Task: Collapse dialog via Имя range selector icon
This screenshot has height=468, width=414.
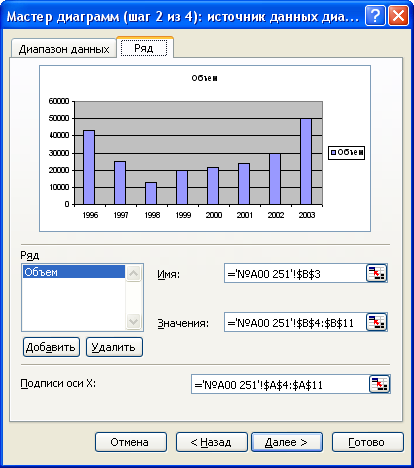Action: 376,273
